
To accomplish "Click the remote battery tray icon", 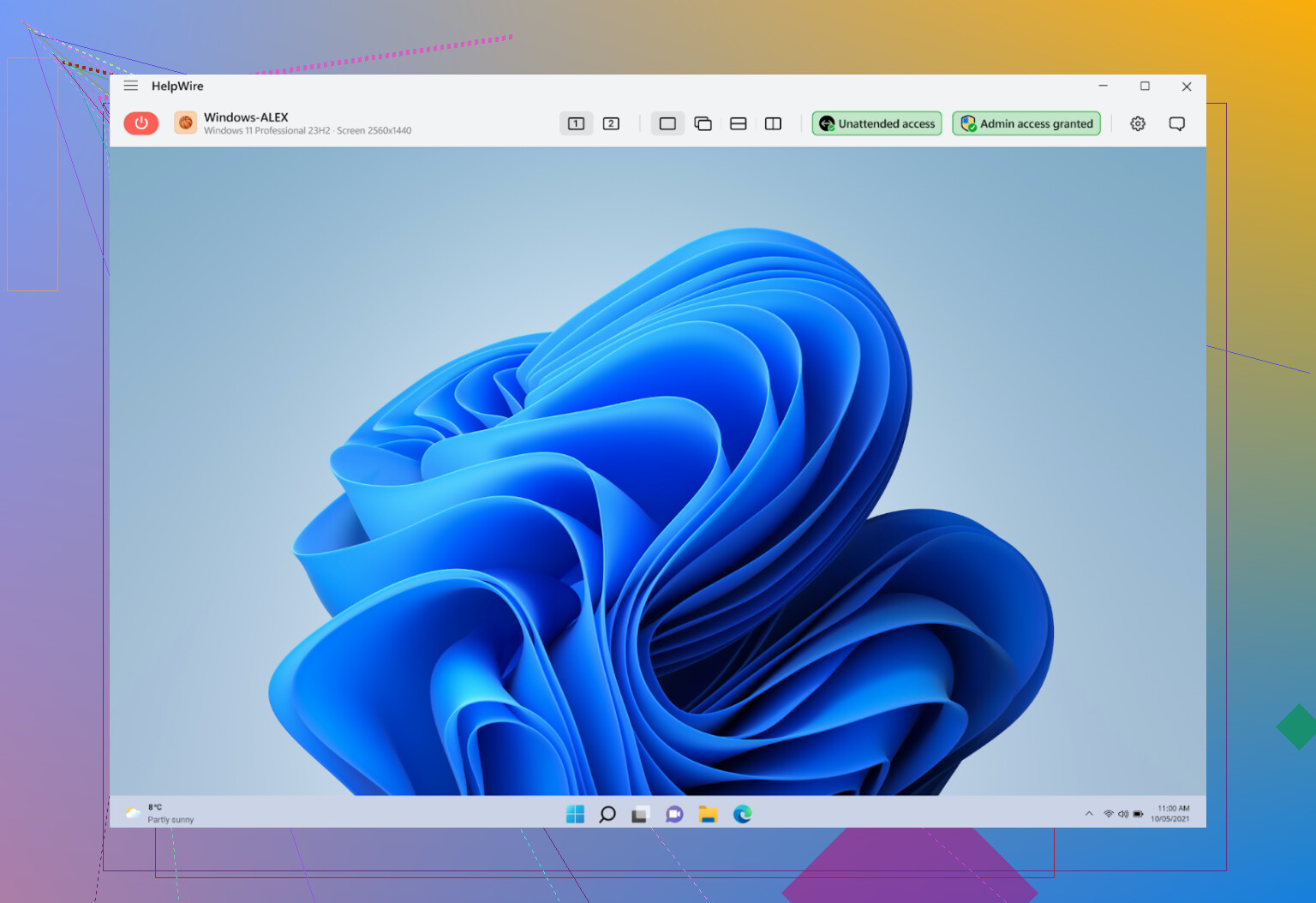I will point(1138,814).
